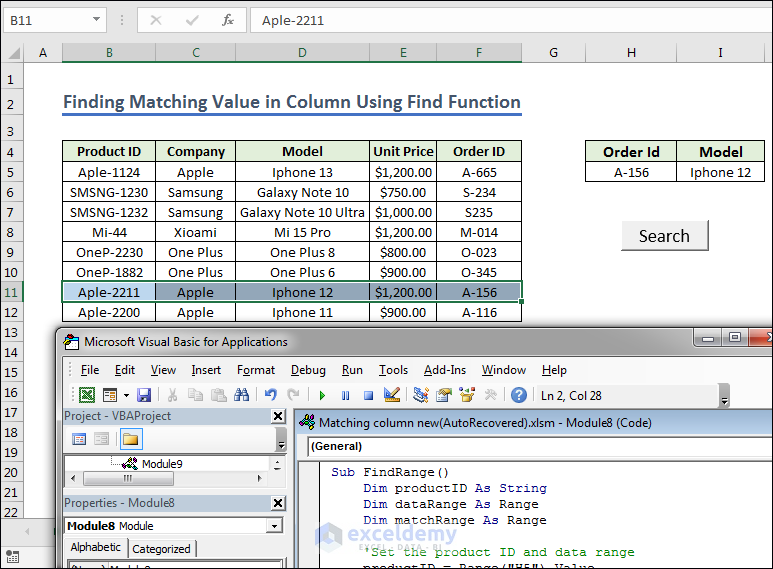This screenshot has height=569, width=773.
Task: Open the Debug menu
Action: tap(308, 370)
